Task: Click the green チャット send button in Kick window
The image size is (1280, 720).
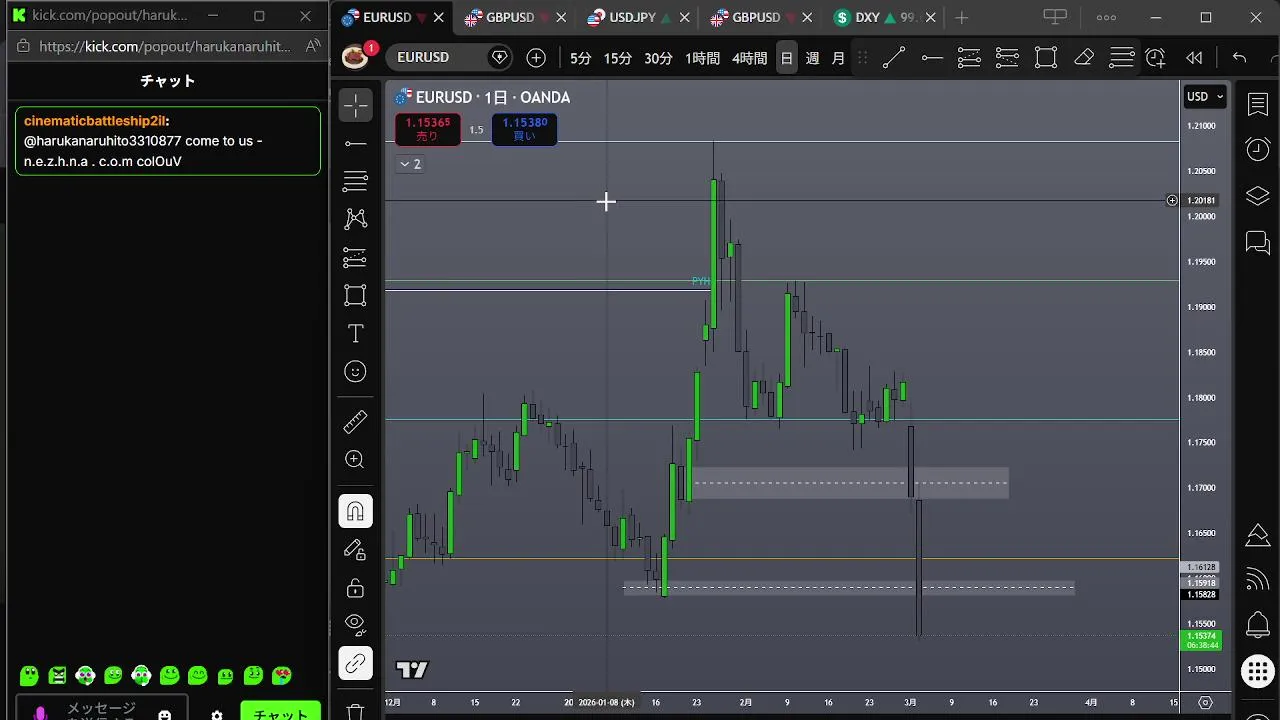Action: [x=281, y=711]
